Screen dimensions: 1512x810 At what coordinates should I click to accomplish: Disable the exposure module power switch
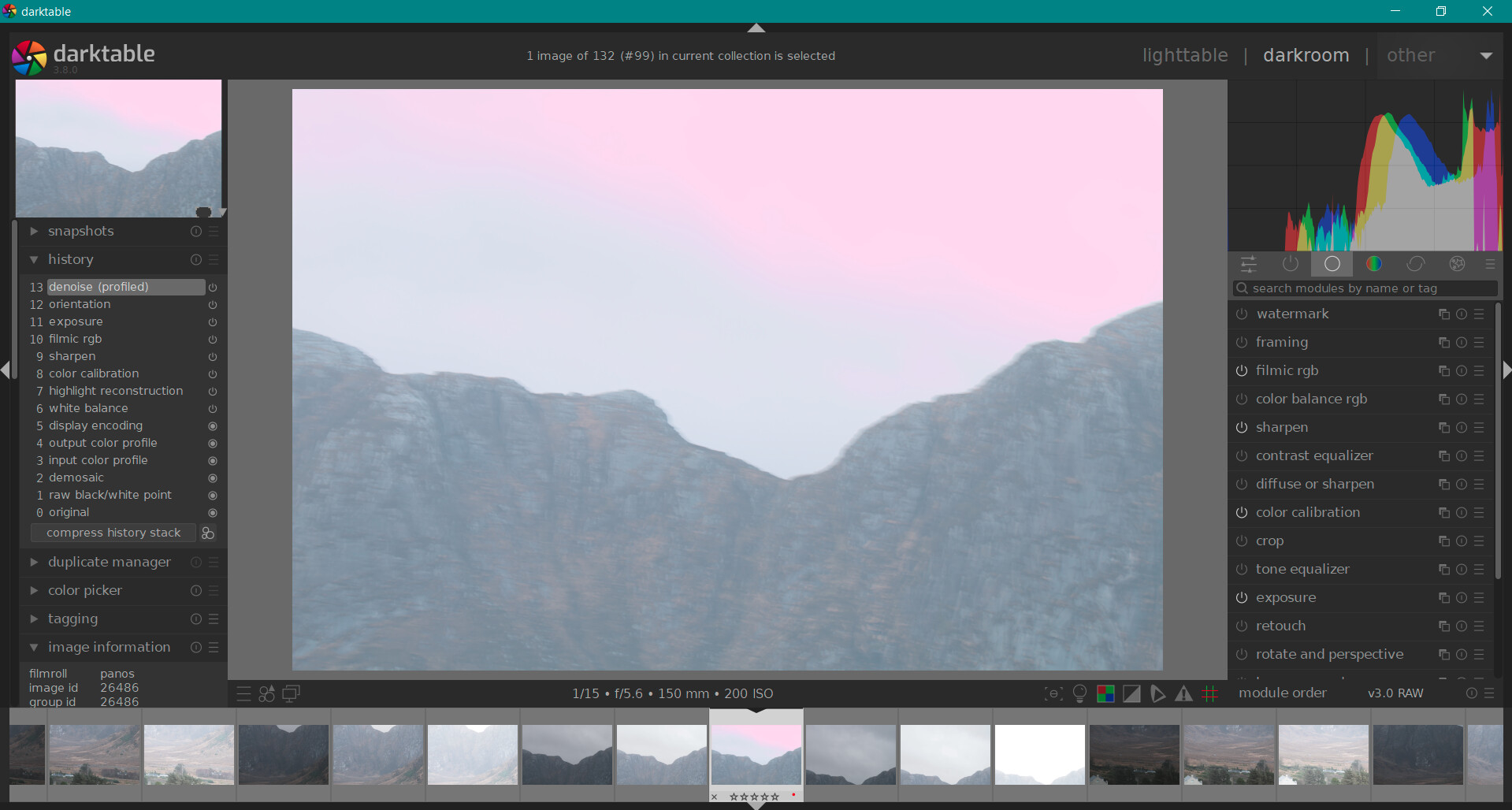pyautogui.click(x=1242, y=598)
